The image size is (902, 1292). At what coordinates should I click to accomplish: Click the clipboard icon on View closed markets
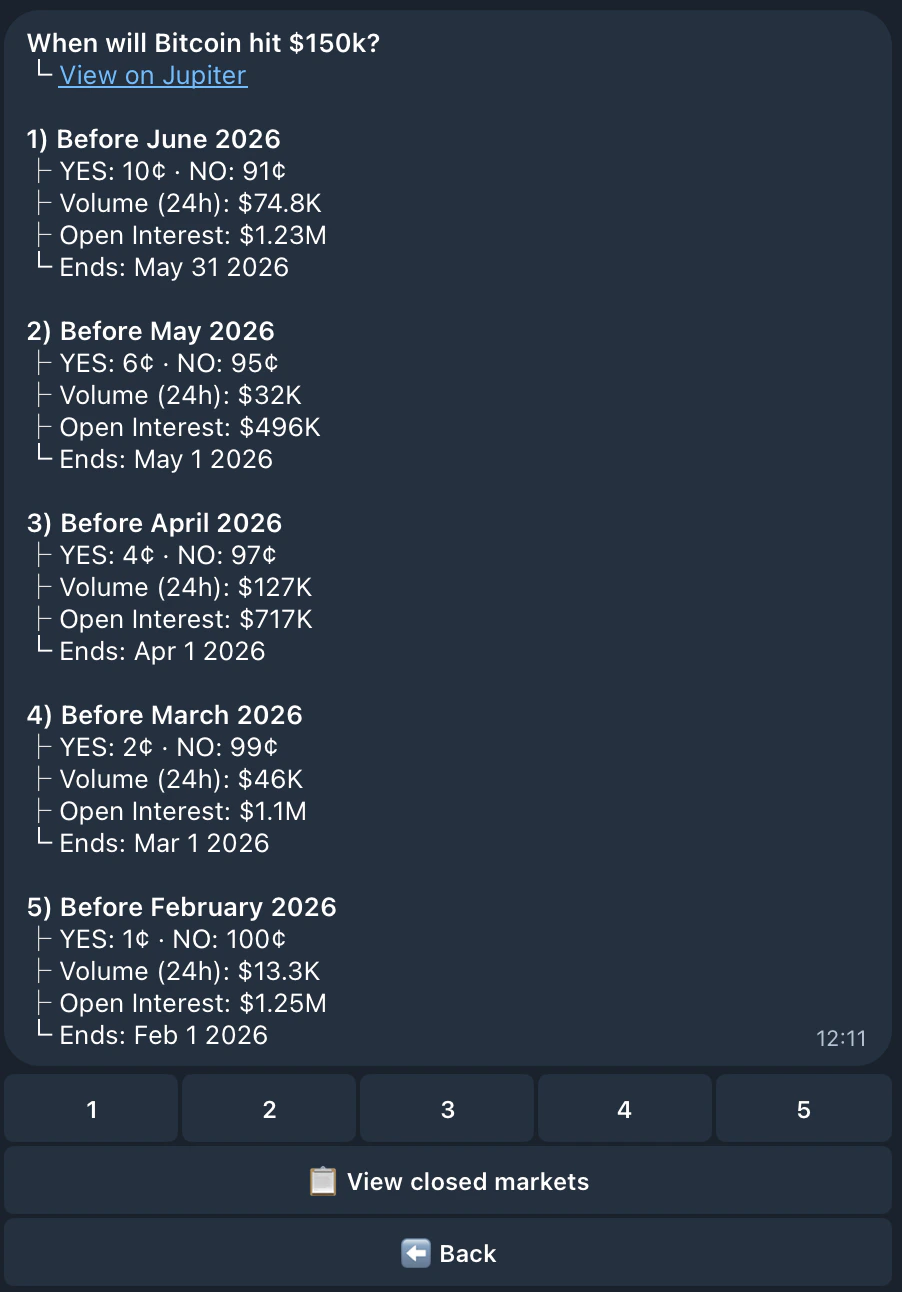coord(322,1181)
